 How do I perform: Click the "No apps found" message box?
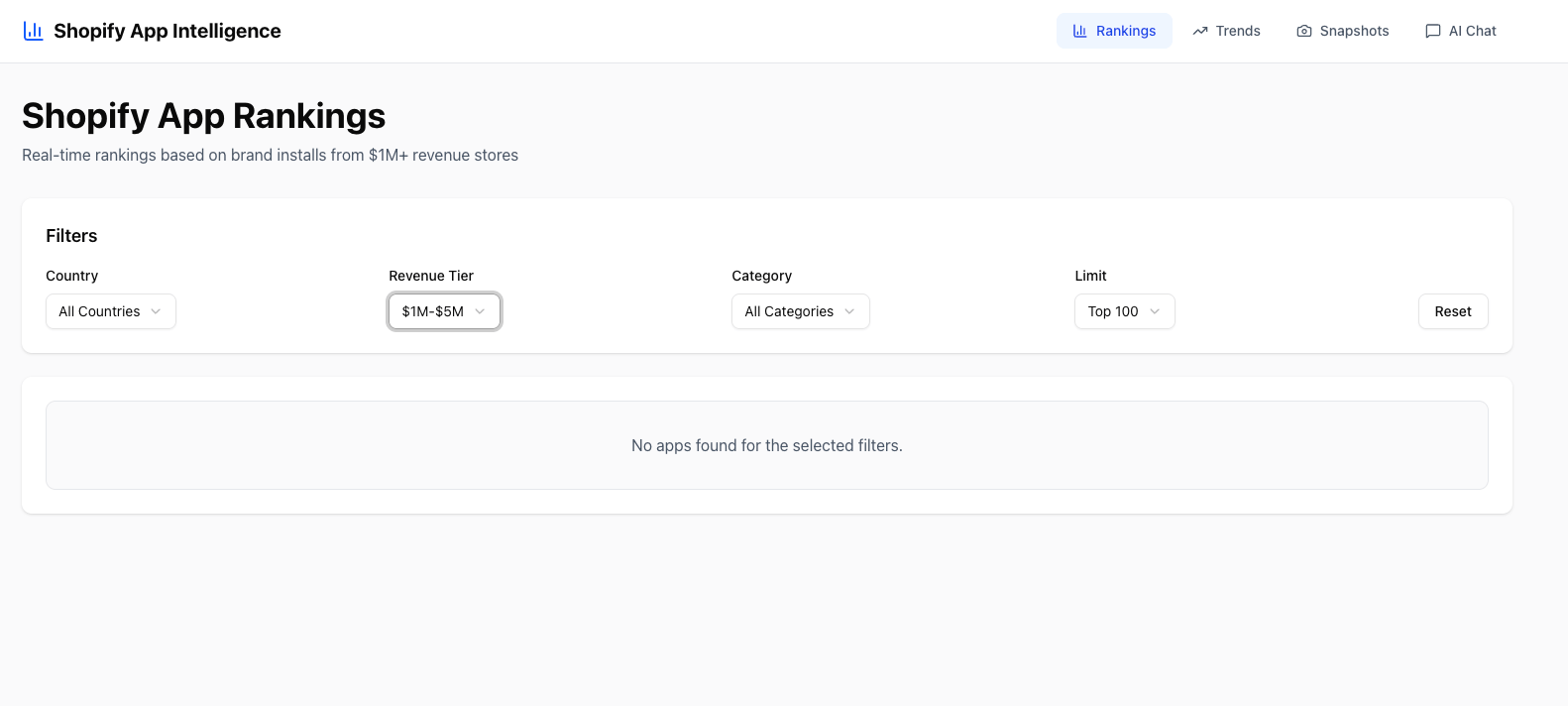tap(766, 445)
